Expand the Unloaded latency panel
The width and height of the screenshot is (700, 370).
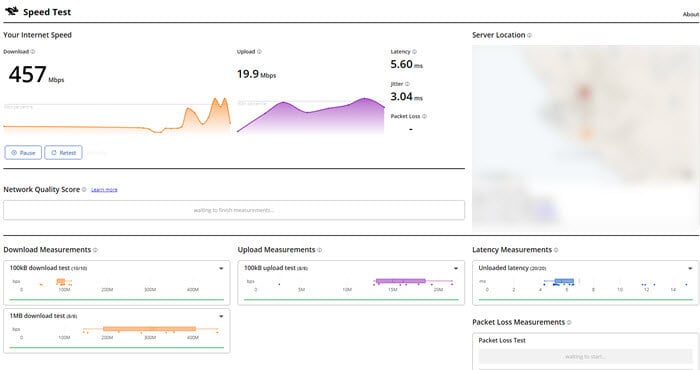coord(690,268)
